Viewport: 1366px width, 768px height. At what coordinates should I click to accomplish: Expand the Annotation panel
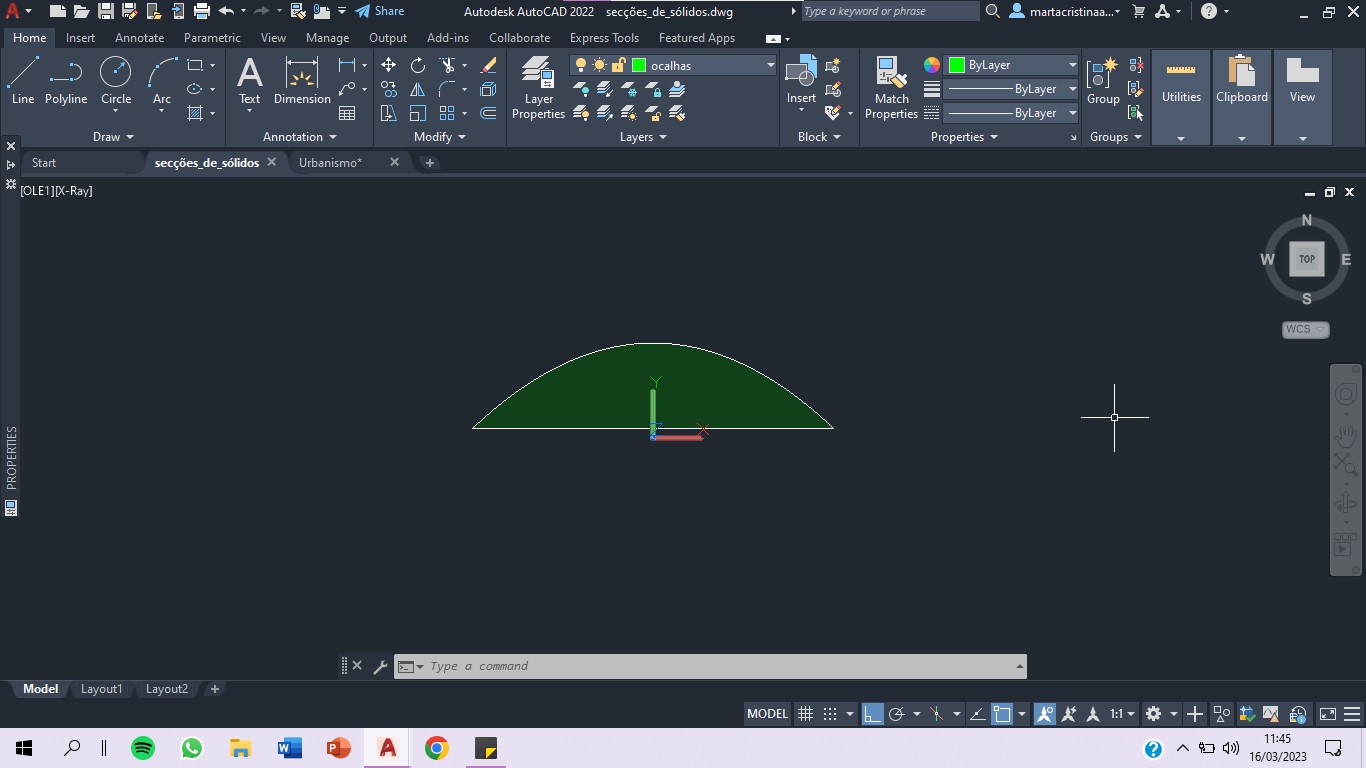pyautogui.click(x=300, y=137)
